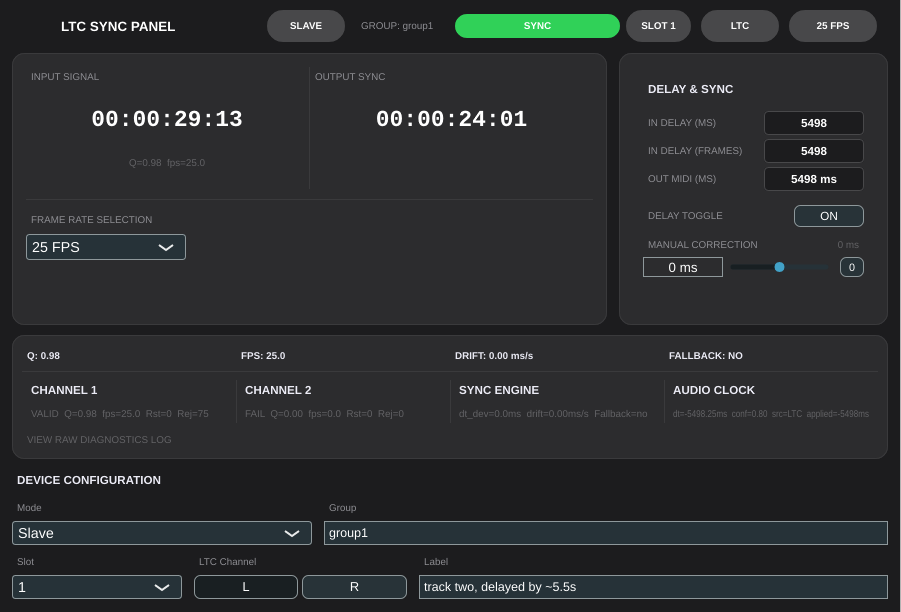
Task: Open the Mode dropdown showing Slave
Action: coord(162,533)
